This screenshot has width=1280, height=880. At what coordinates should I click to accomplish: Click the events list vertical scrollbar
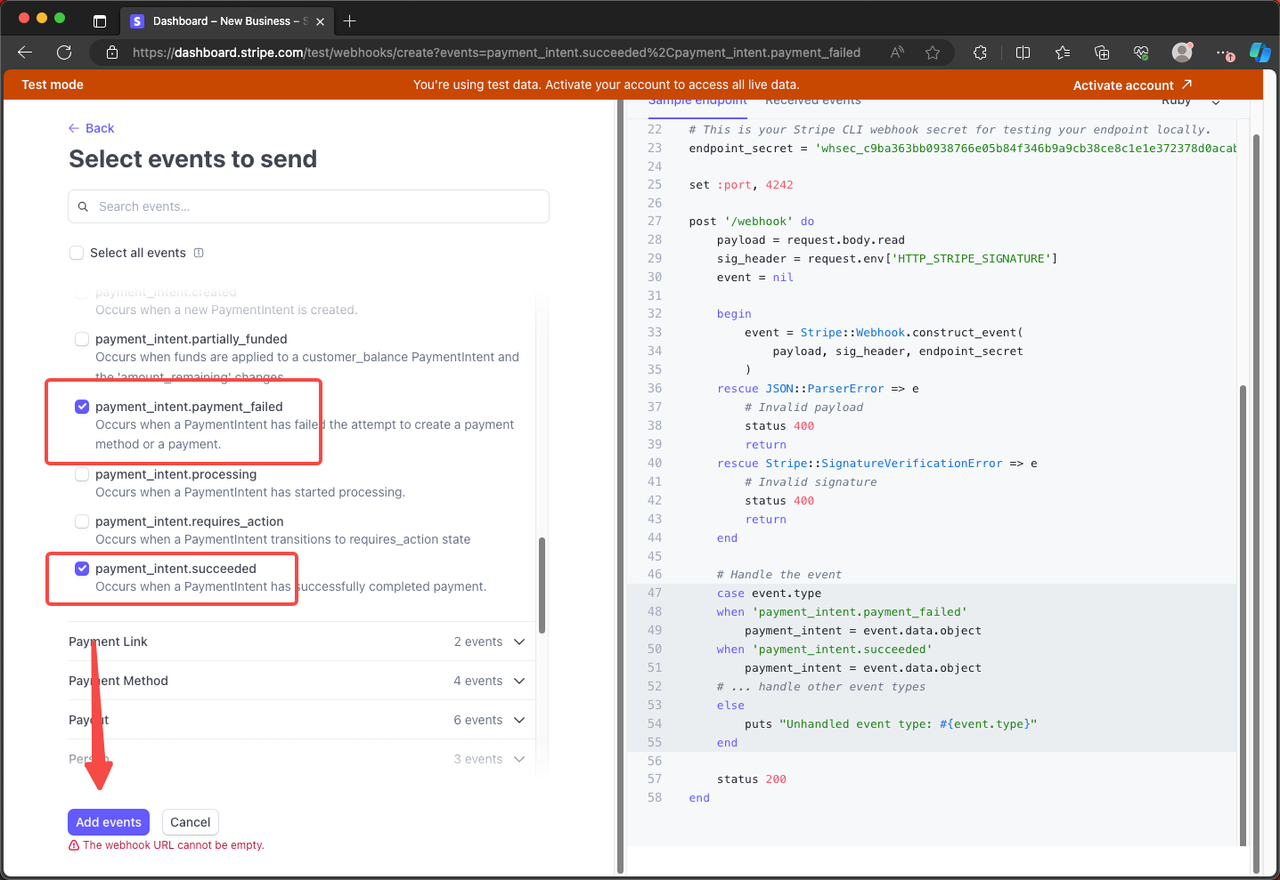542,585
